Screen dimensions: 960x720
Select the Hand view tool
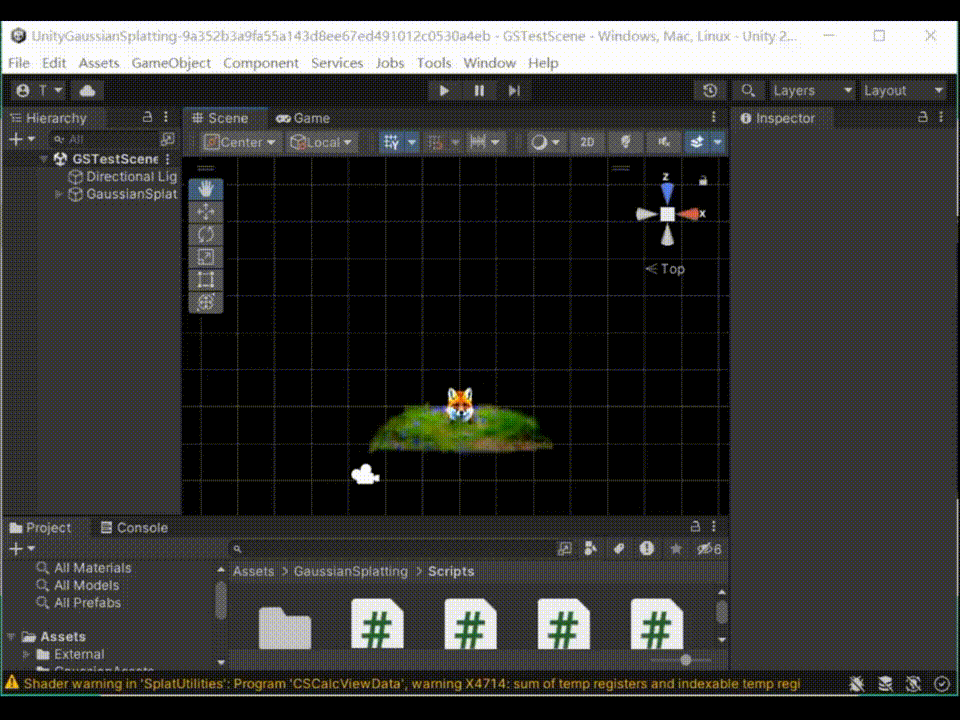click(x=206, y=188)
